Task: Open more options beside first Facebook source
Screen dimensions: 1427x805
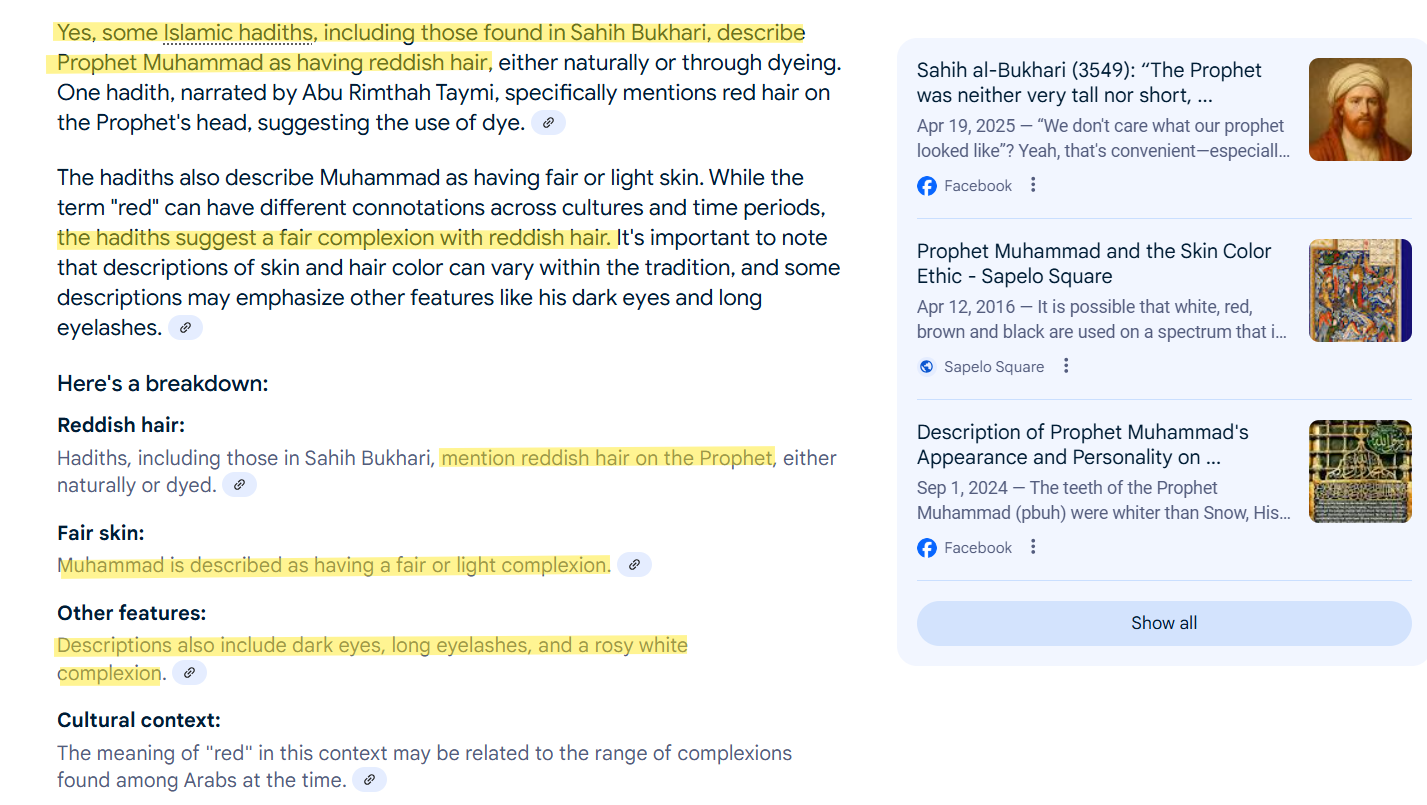Action: coord(1033,185)
